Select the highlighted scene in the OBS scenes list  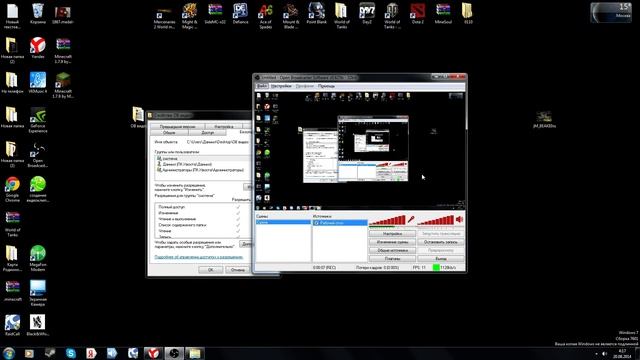283,222
